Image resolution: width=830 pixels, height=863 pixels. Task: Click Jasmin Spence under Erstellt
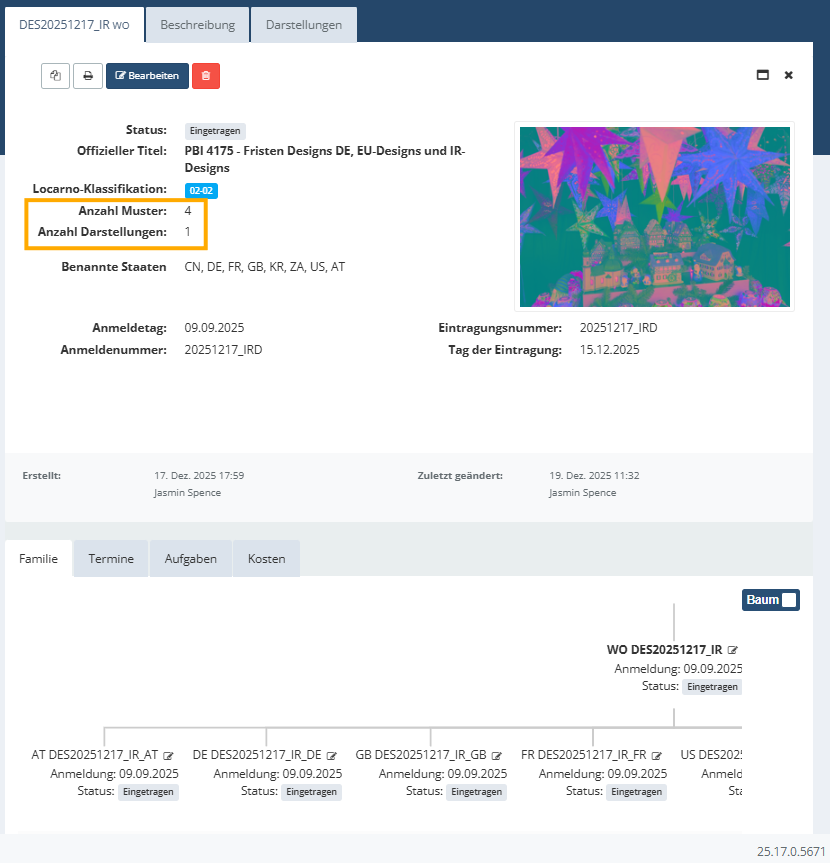188,493
